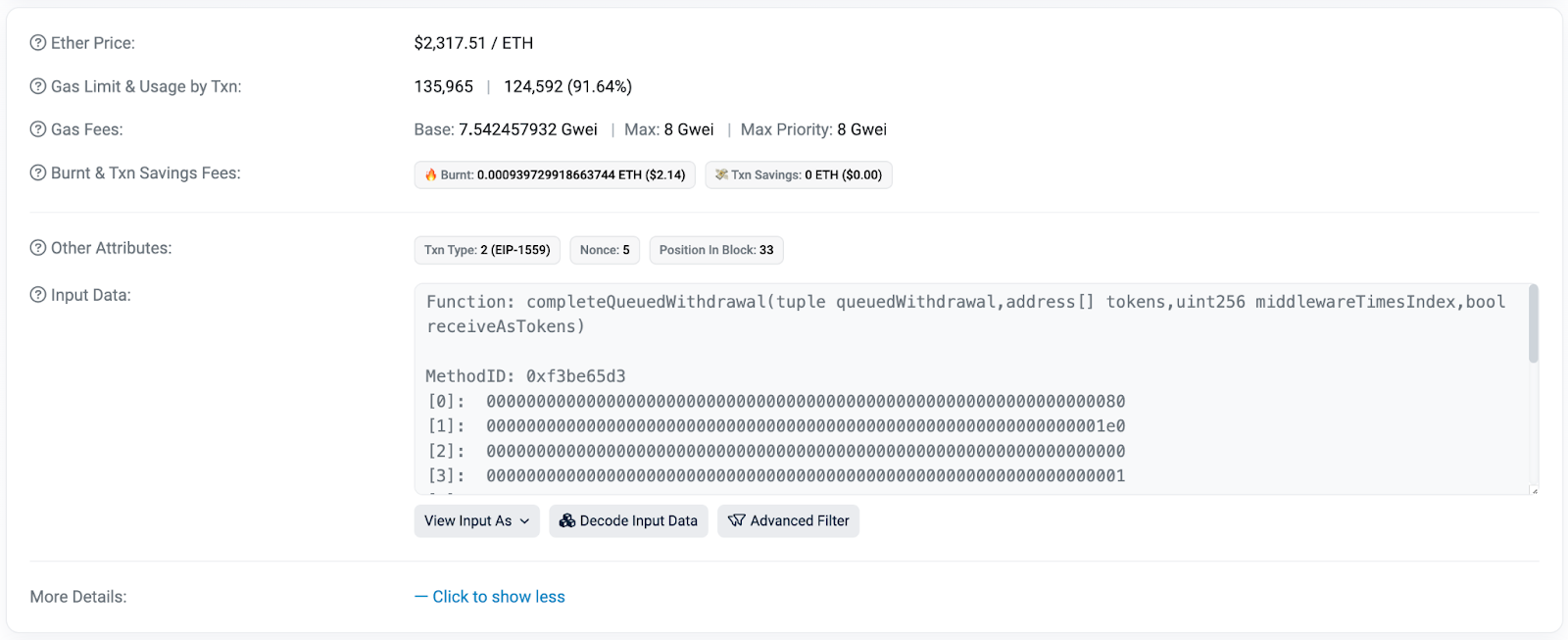1568x640 pixels.
Task: Click the help icon beside Ether Price
Action: coord(37,42)
